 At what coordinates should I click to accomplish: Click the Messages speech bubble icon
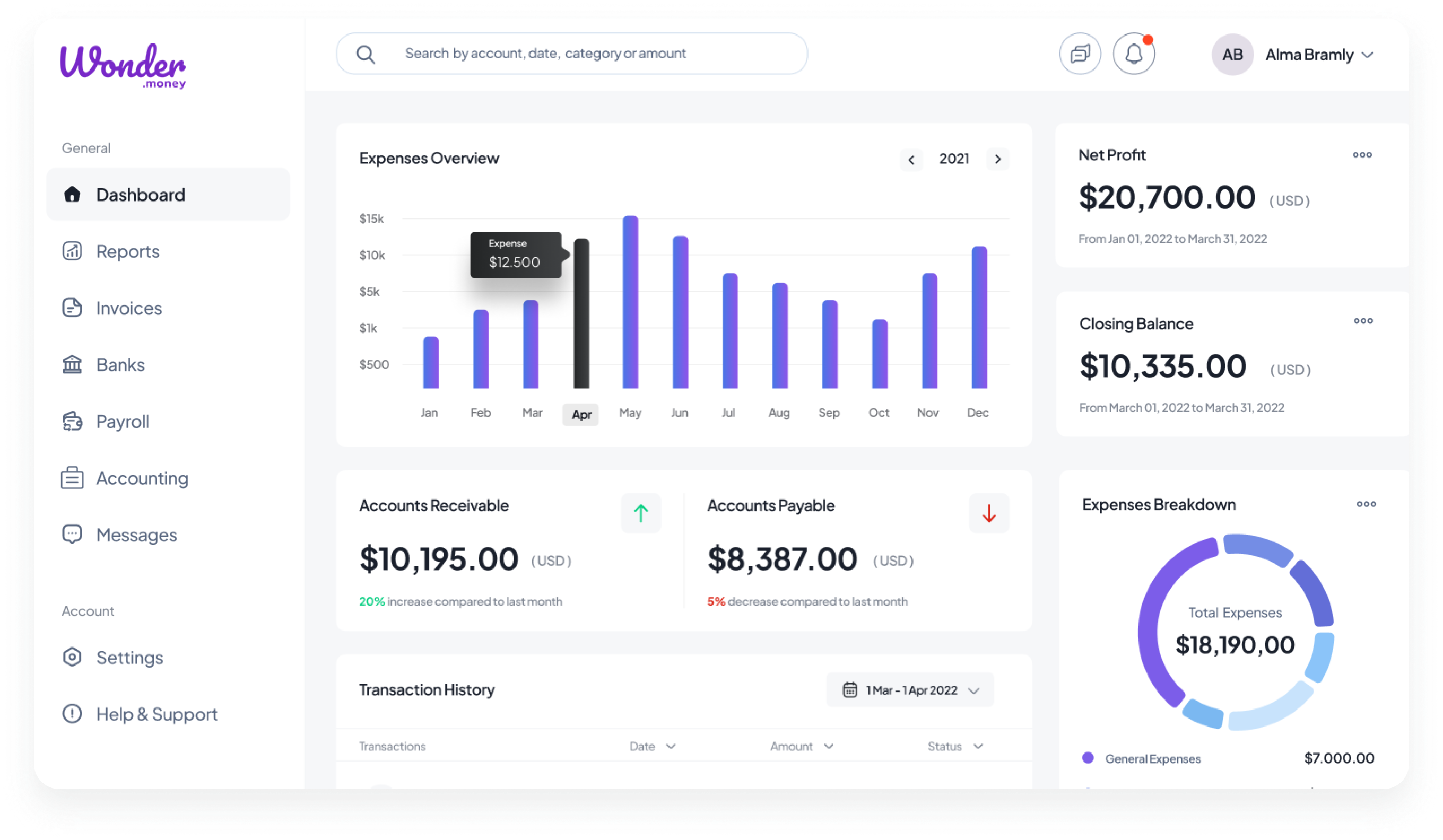click(72, 535)
